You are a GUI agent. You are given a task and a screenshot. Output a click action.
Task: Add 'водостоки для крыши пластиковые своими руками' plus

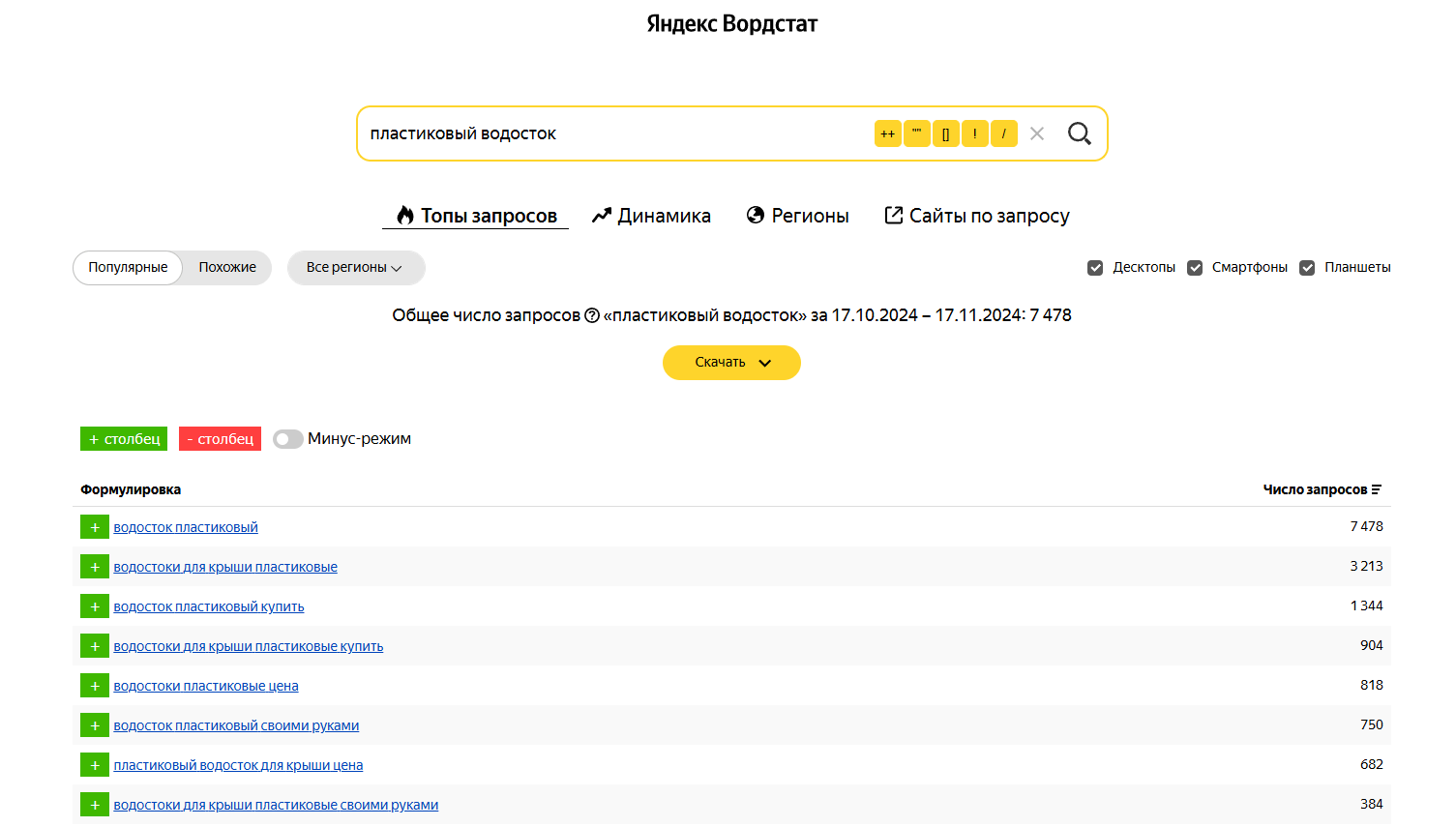[x=95, y=805]
